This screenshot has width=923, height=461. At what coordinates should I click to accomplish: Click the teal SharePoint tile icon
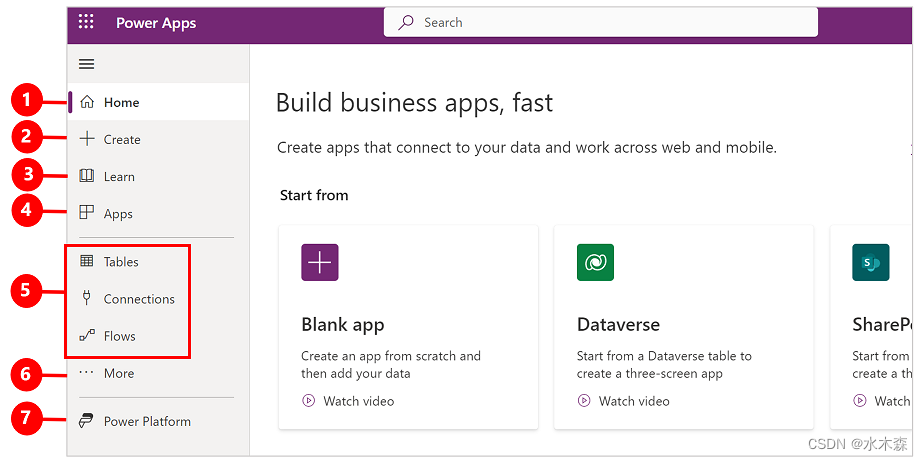pyautogui.click(x=871, y=262)
